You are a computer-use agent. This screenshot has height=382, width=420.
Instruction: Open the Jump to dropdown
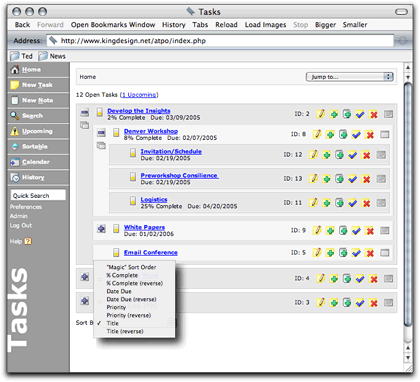click(x=349, y=77)
